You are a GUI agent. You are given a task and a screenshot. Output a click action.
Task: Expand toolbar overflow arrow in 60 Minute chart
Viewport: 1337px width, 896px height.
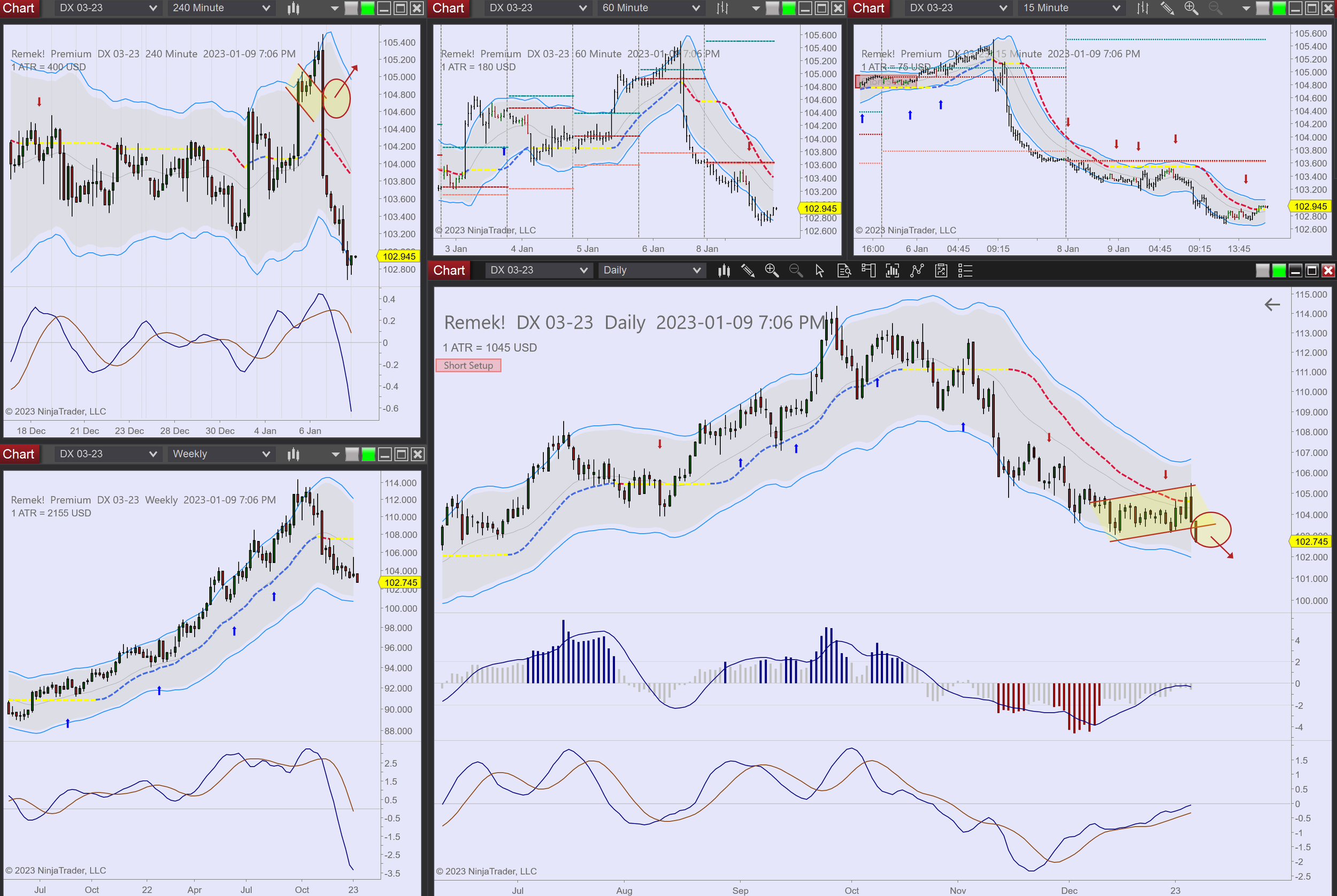tap(756, 8)
